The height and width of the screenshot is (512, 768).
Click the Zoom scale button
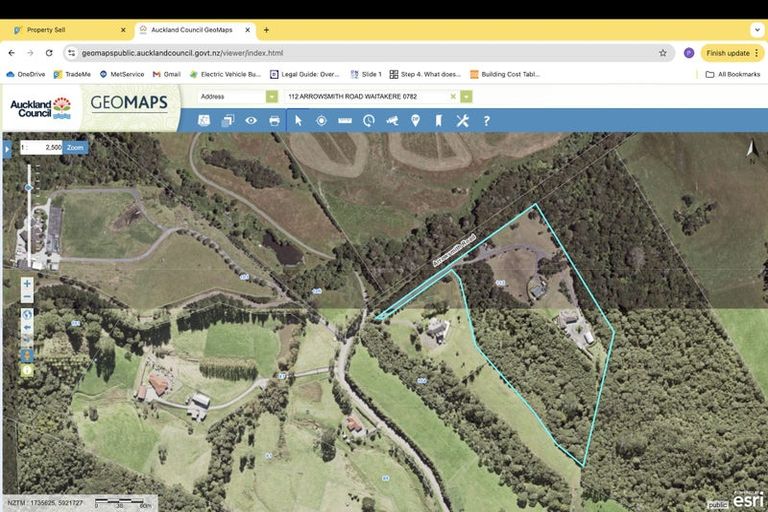point(76,147)
